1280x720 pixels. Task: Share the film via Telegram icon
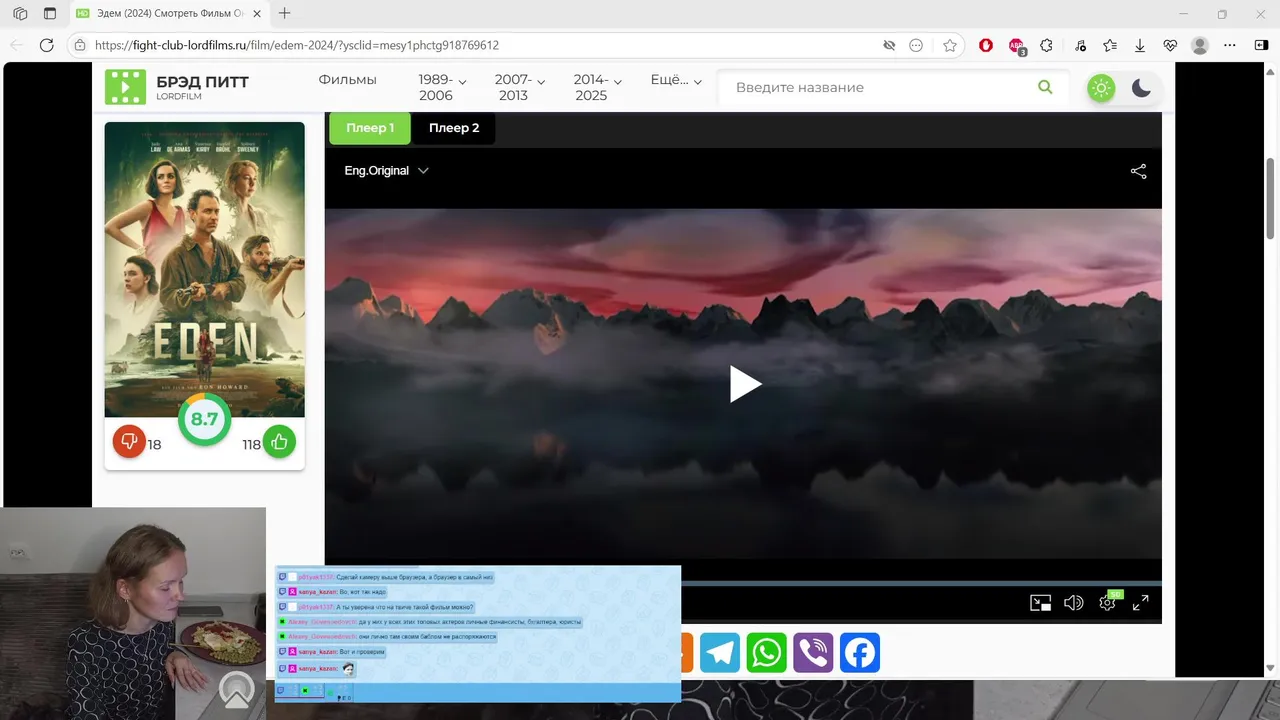tap(720, 653)
